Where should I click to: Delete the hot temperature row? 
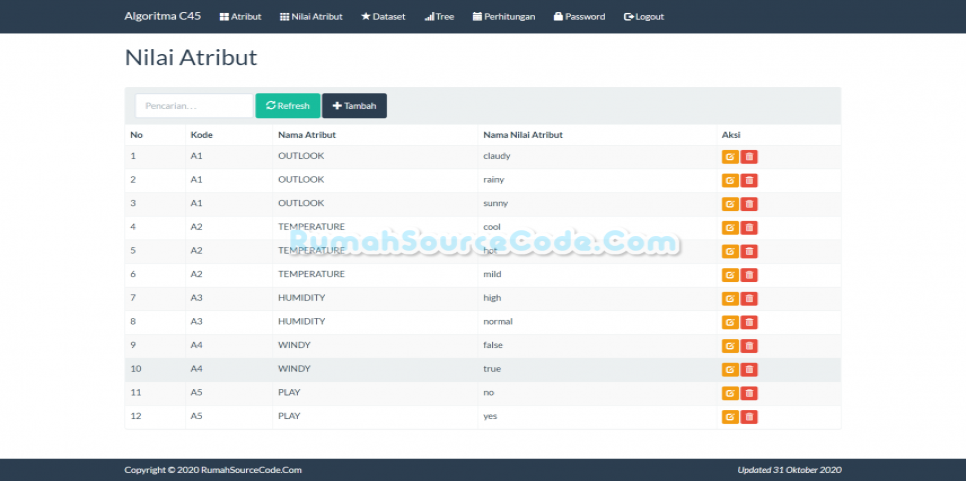coord(749,251)
